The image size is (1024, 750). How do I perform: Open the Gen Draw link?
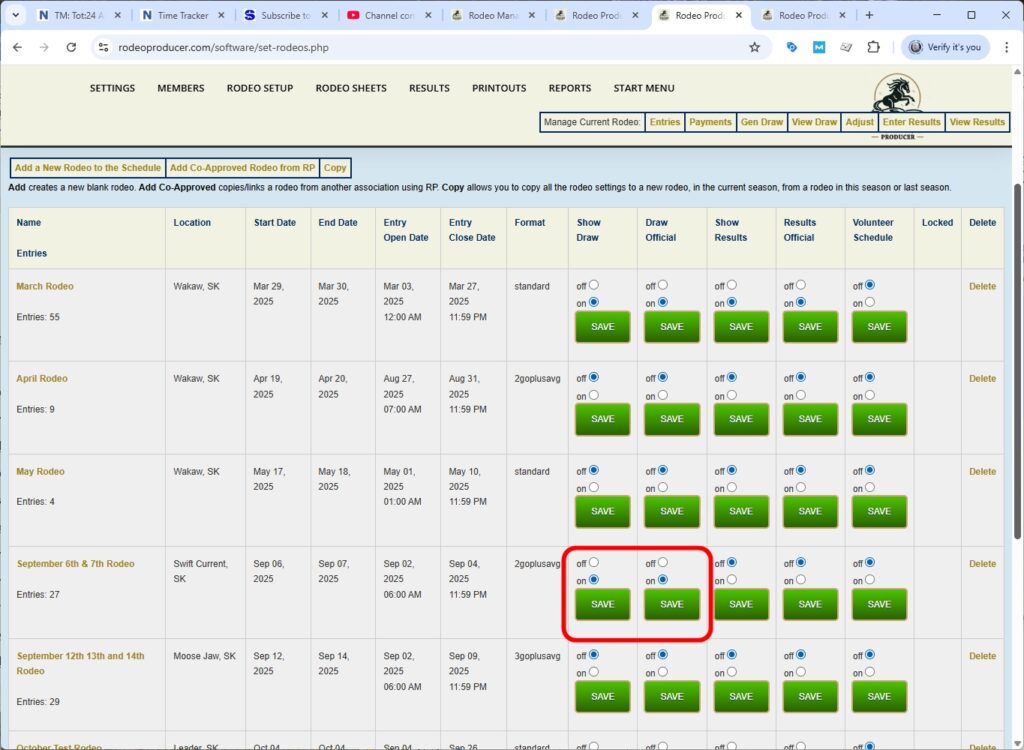click(761, 122)
